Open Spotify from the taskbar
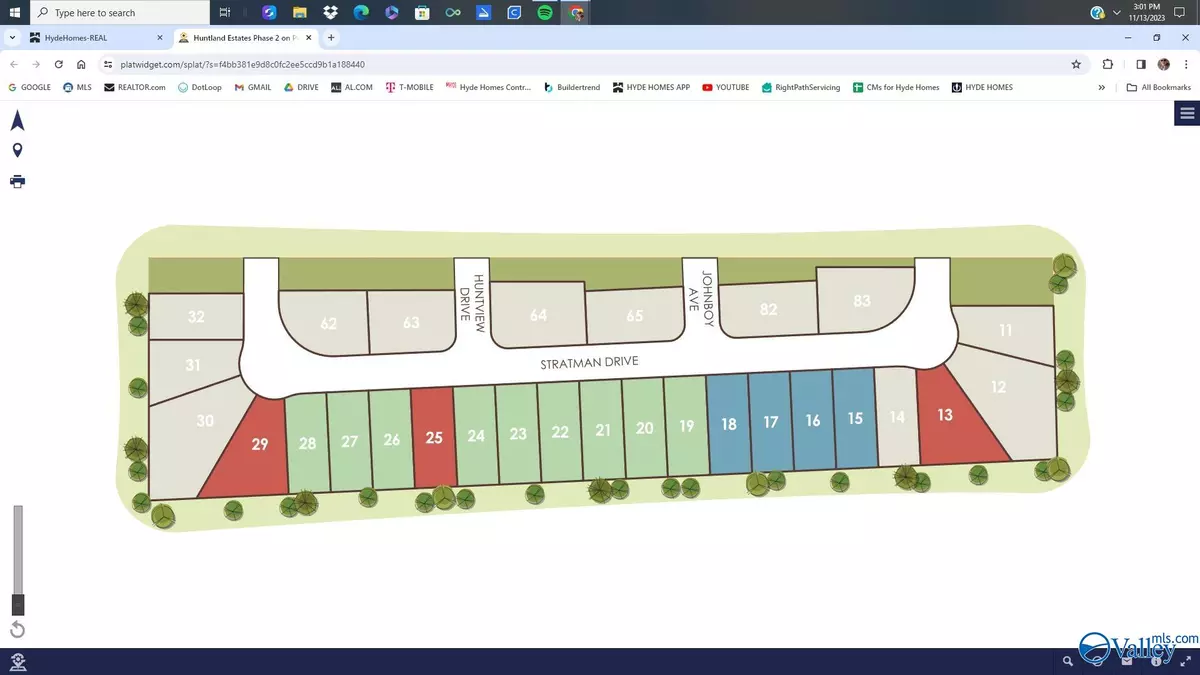This screenshot has width=1200, height=675. [544, 13]
